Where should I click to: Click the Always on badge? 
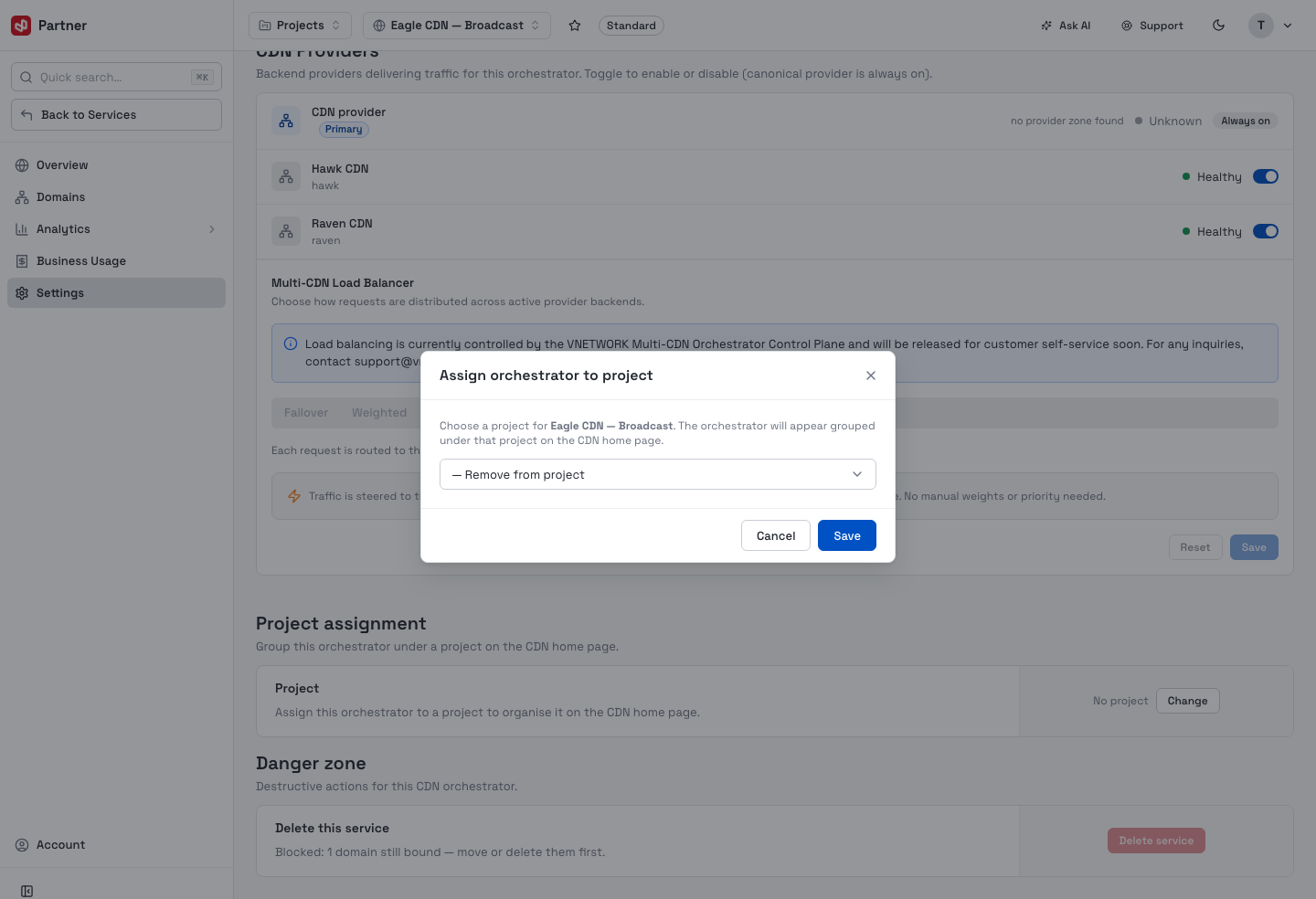[x=1246, y=121]
